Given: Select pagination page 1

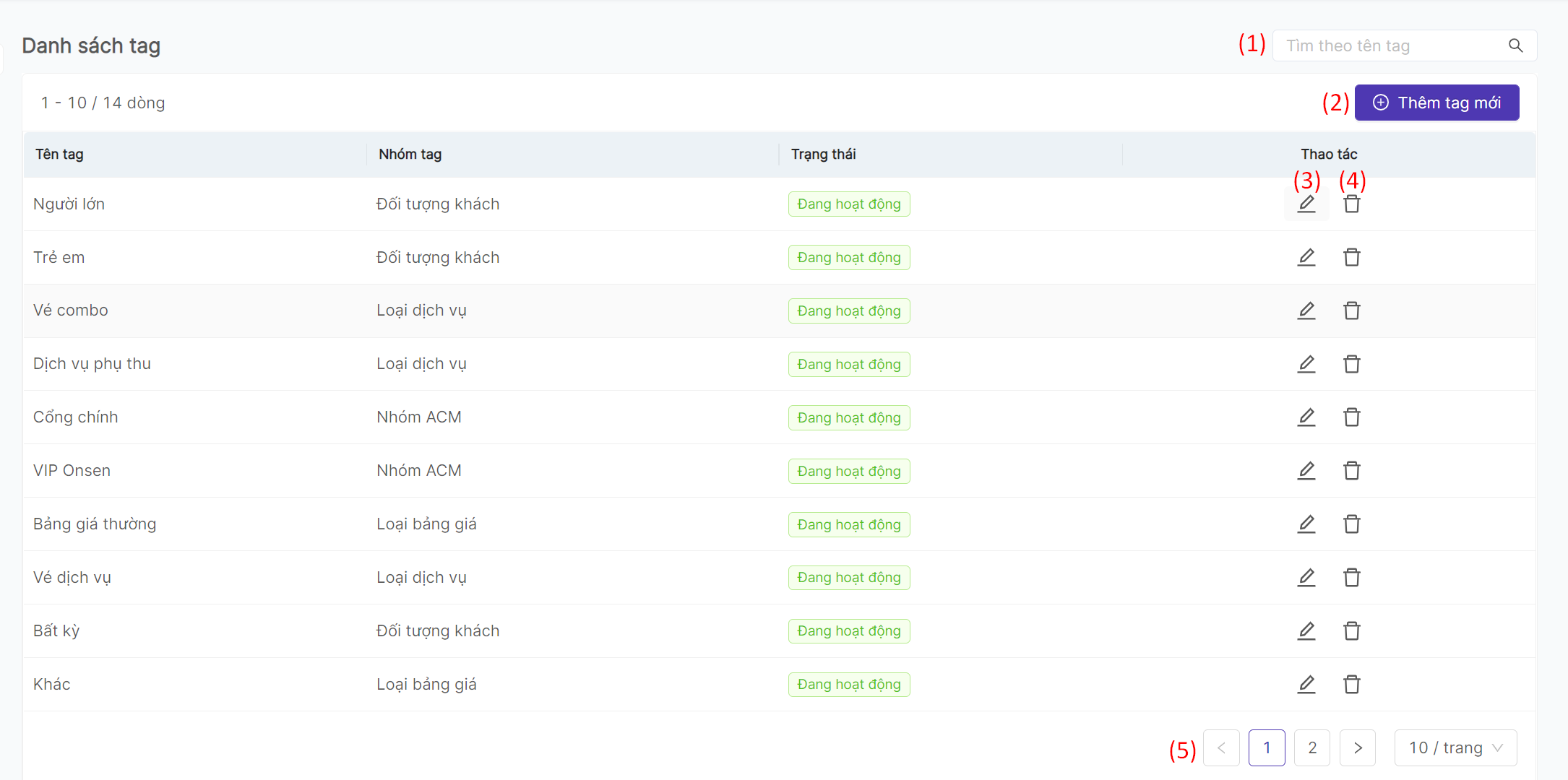Looking at the screenshot, I should (1266, 747).
